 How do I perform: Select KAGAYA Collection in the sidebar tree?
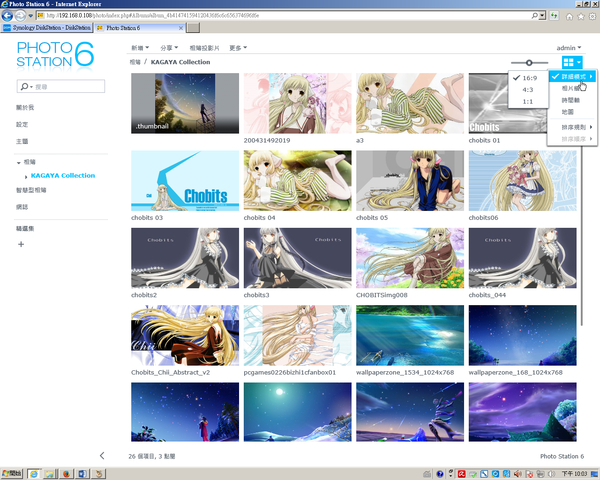tap(63, 176)
